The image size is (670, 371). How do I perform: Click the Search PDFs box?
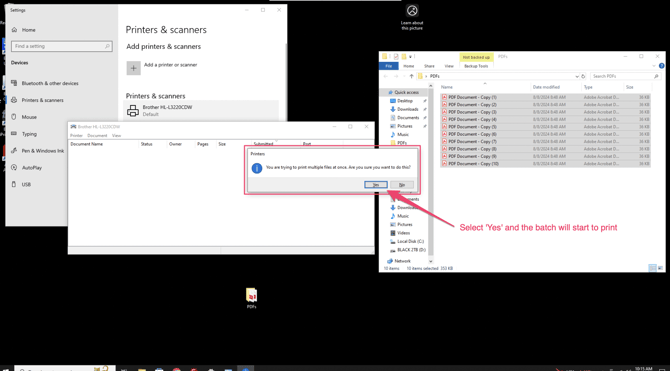pos(625,76)
